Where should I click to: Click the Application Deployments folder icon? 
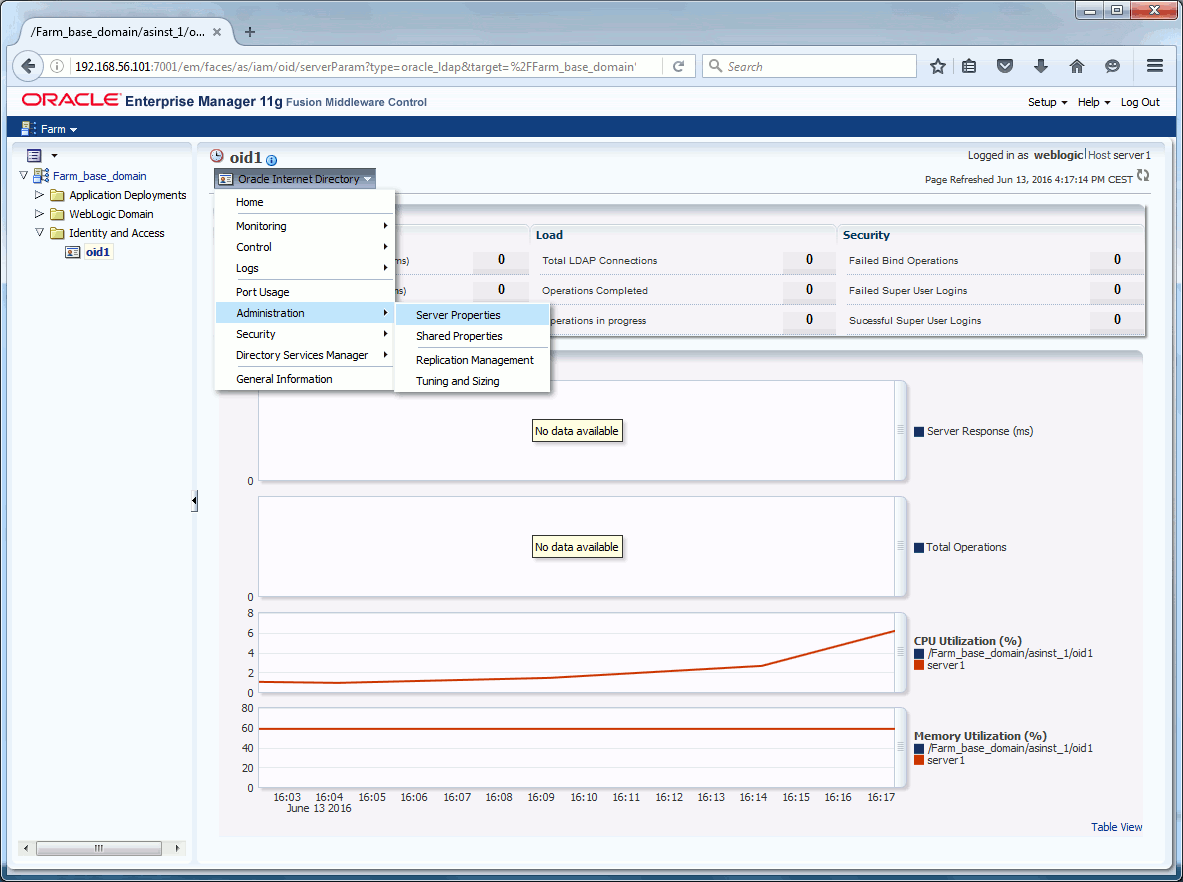point(57,195)
